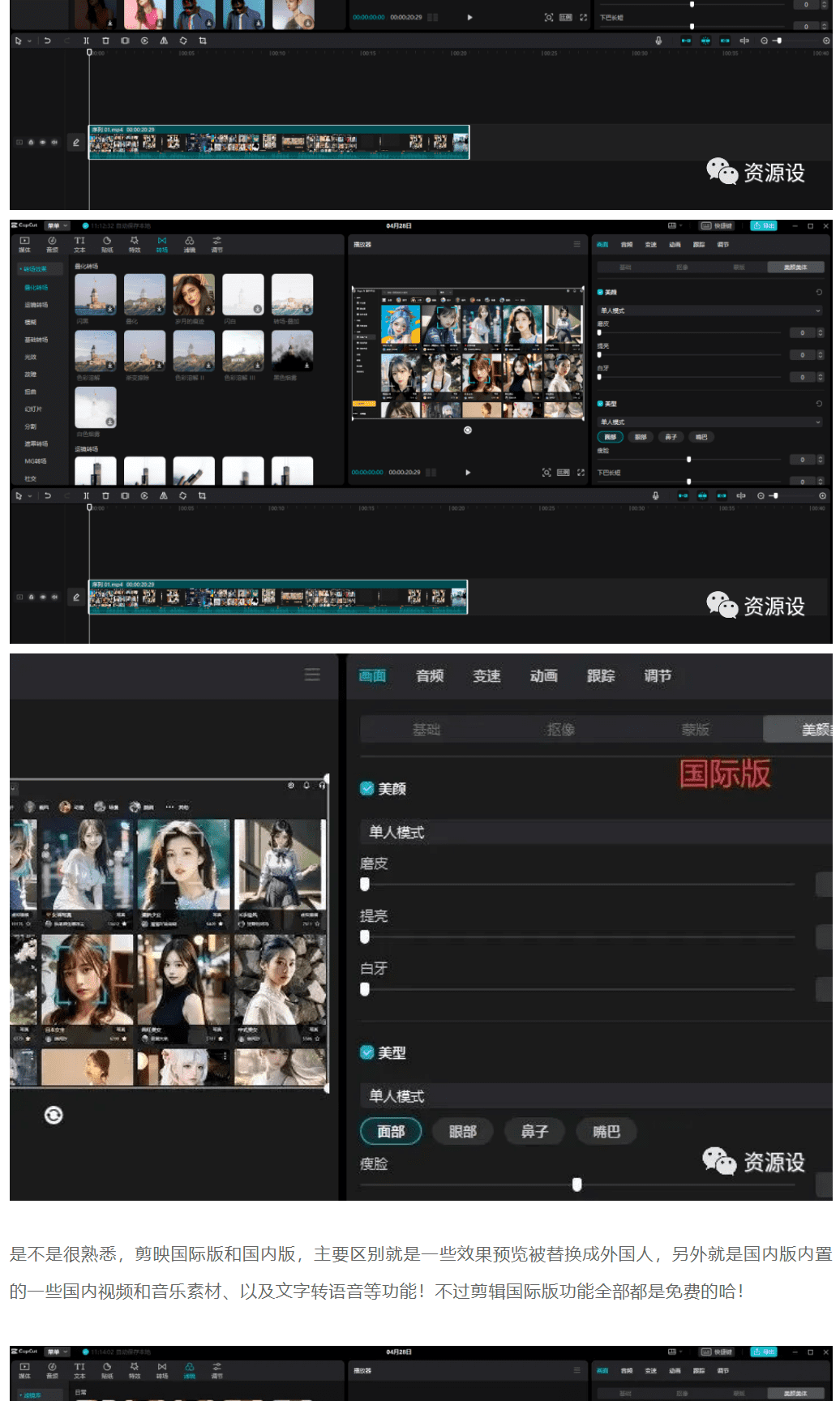840x1401 pixels.
Task: Uncheck the large 美颜 checkbox in enlarged panel
Action: pos(367,789)
